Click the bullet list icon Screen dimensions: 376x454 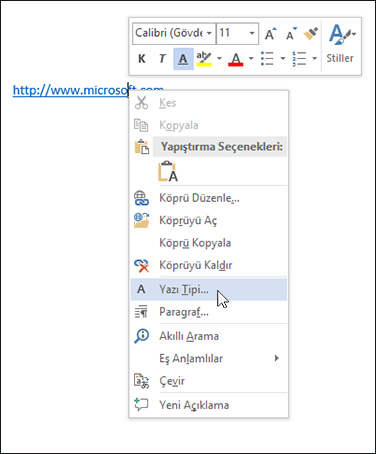tap(268, 59)
